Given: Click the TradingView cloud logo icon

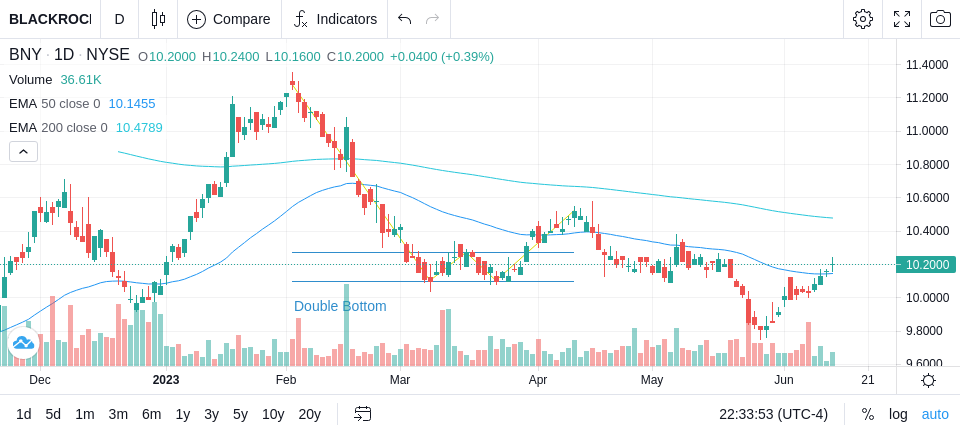Looking at the screenshot, I should tap(23, 343).
